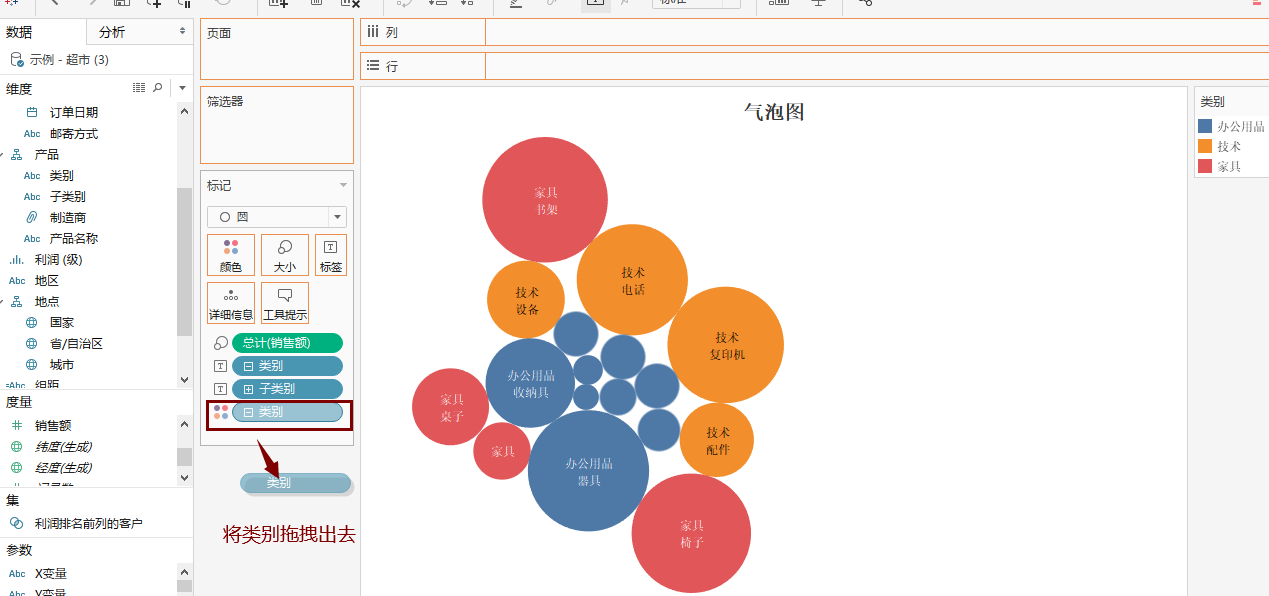This screenshot has width=1269, height=596.
Task: Click the color-dots icon beside the highlighted 类别 pill
Action: click(x=221, y=412)
